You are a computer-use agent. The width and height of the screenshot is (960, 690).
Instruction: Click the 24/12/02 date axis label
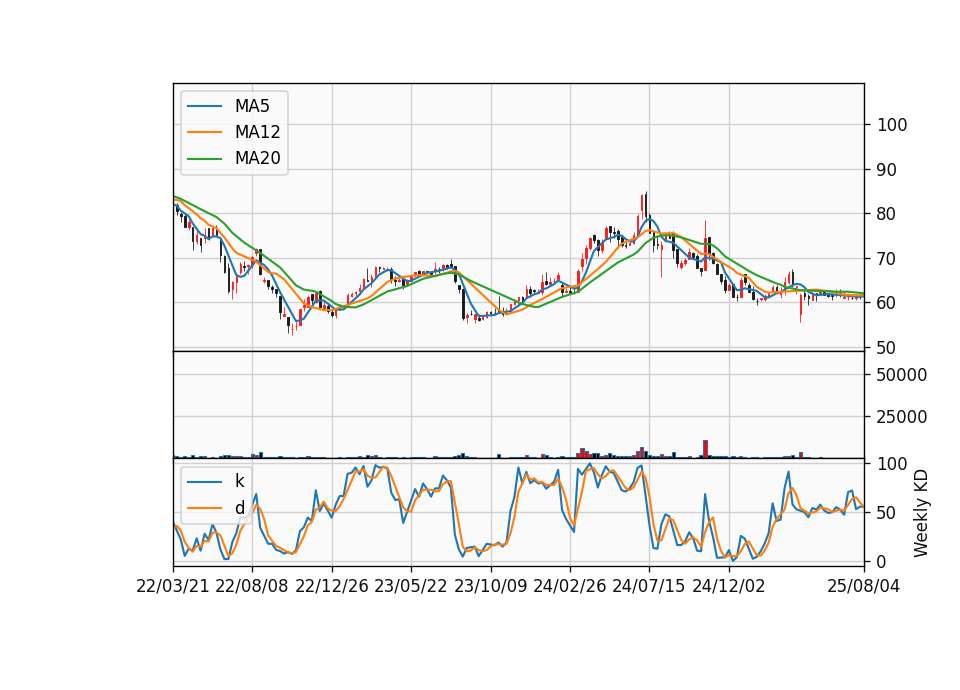point(729,586)
